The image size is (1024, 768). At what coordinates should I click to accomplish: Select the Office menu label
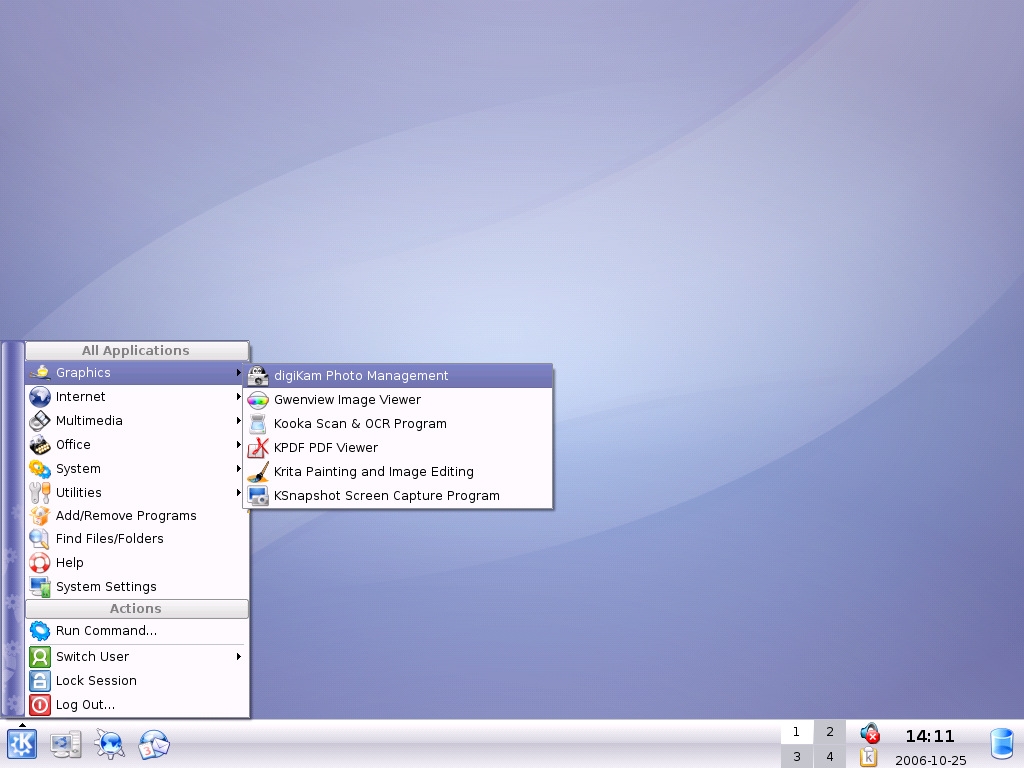point(73,445)
